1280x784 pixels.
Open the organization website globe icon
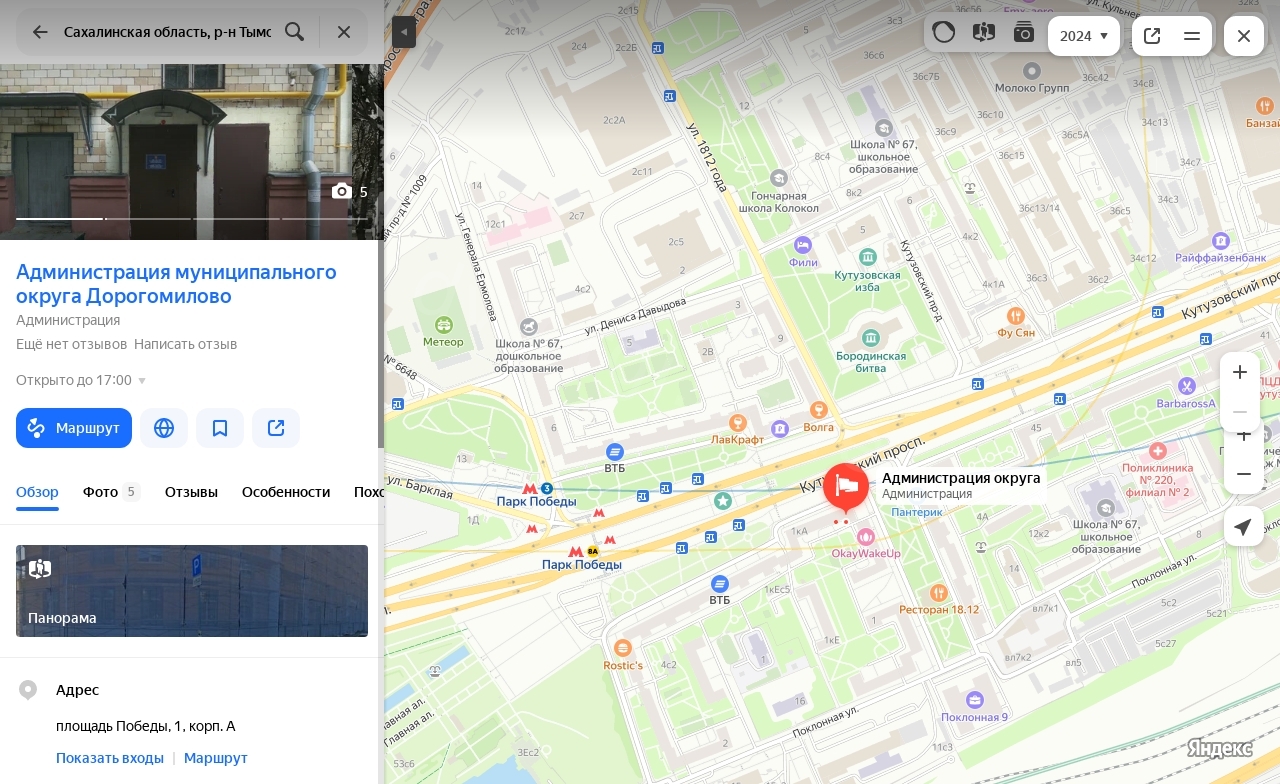[164, 428]
